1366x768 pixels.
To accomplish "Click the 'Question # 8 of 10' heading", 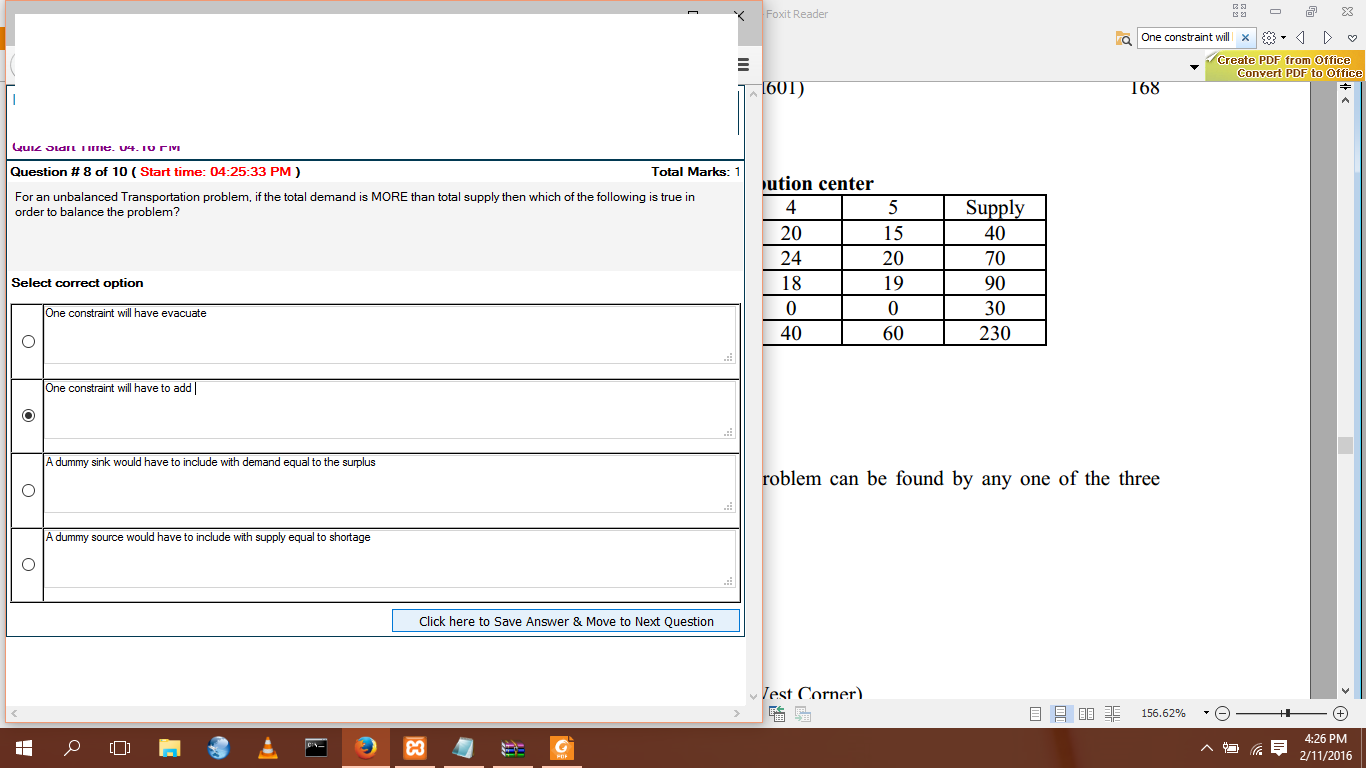I will tap(69, 172).
